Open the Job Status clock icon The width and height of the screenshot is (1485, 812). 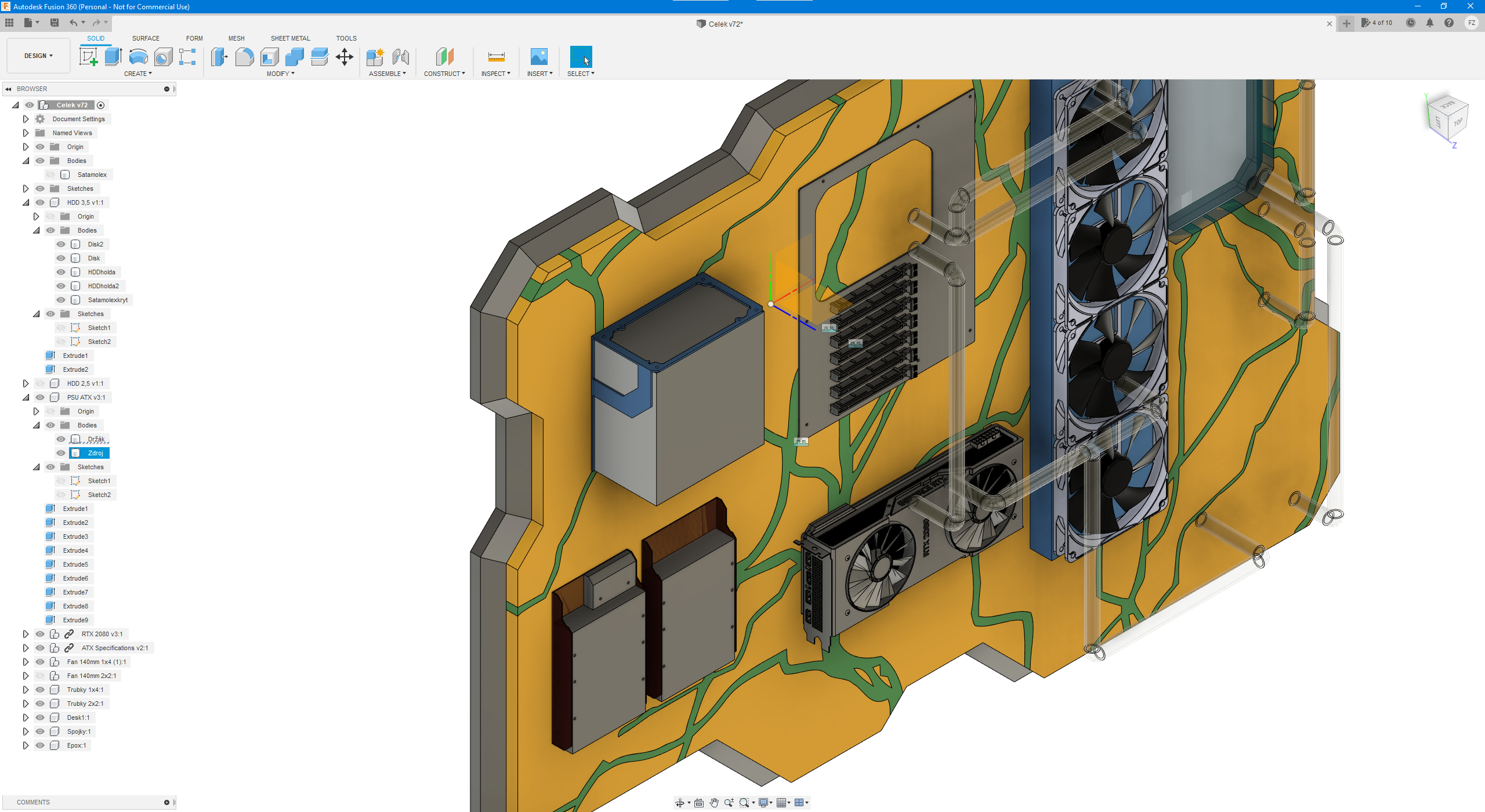1410,23
